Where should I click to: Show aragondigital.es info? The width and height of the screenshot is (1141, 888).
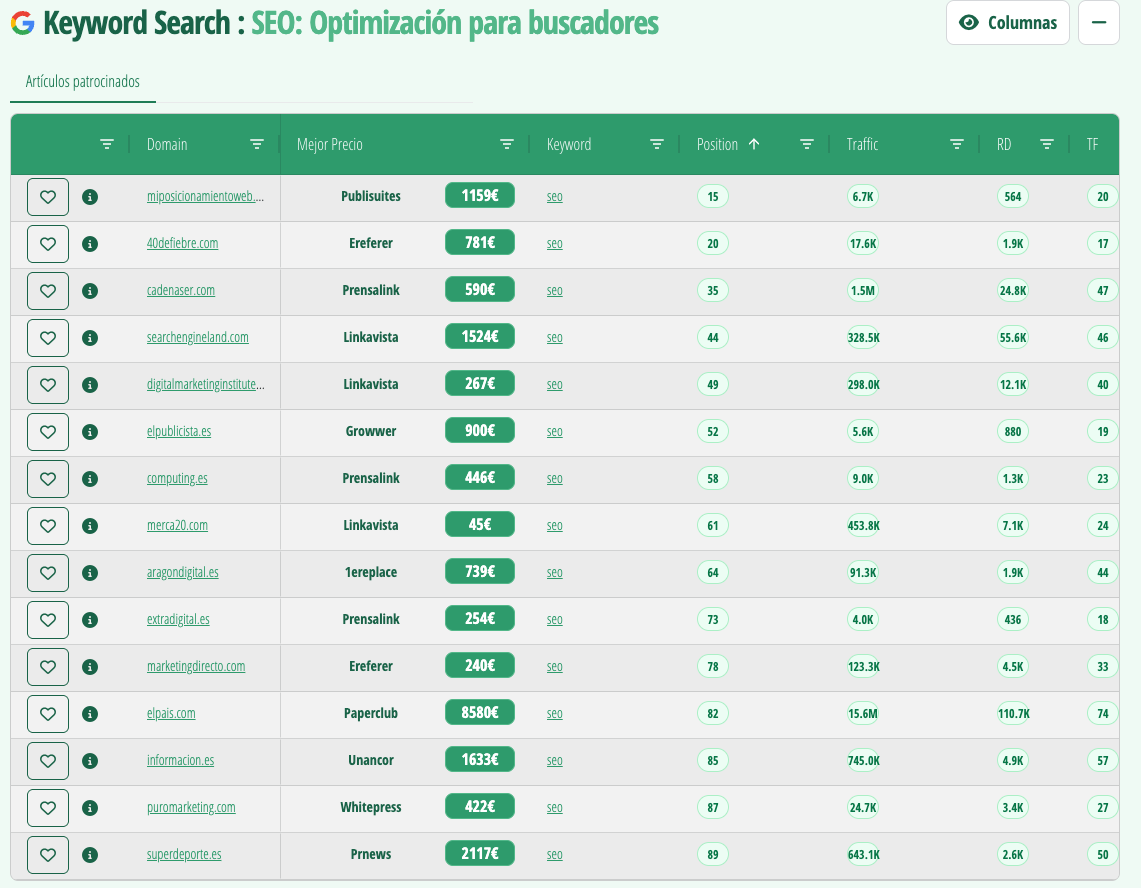click(90, 573)
